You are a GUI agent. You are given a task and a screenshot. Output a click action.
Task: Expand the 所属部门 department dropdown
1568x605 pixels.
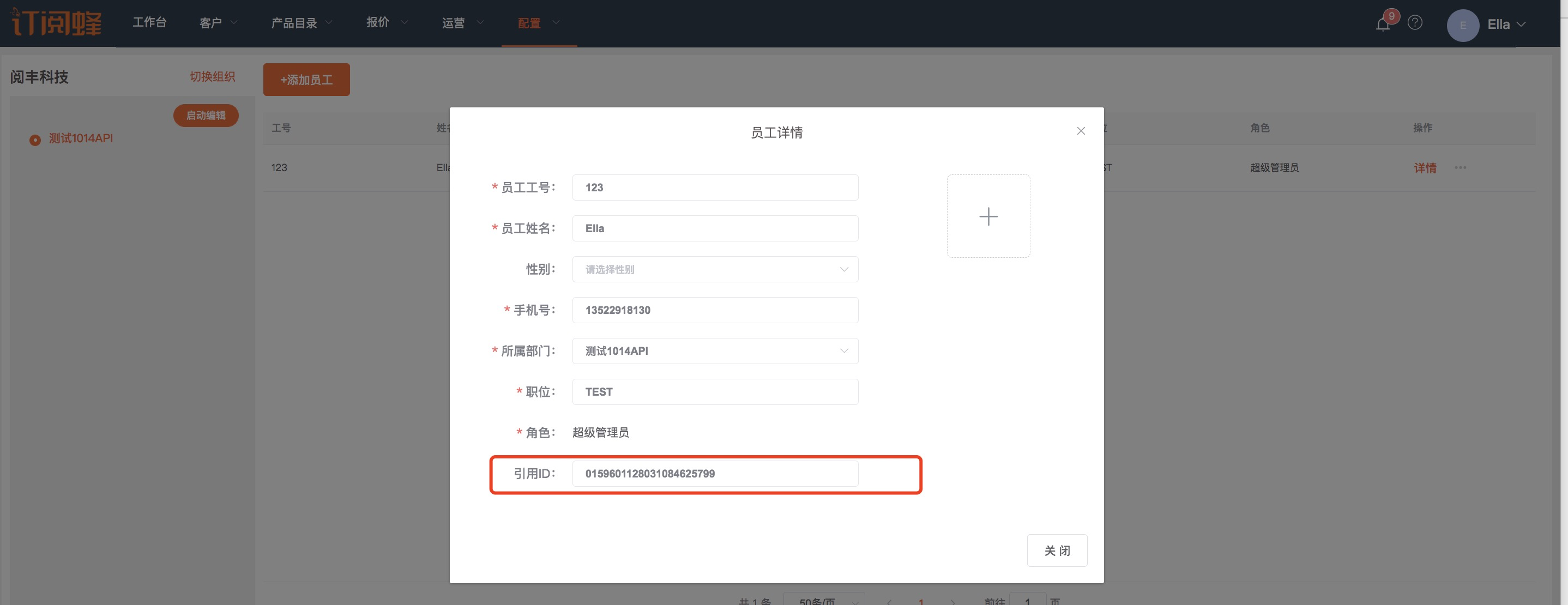715,351
